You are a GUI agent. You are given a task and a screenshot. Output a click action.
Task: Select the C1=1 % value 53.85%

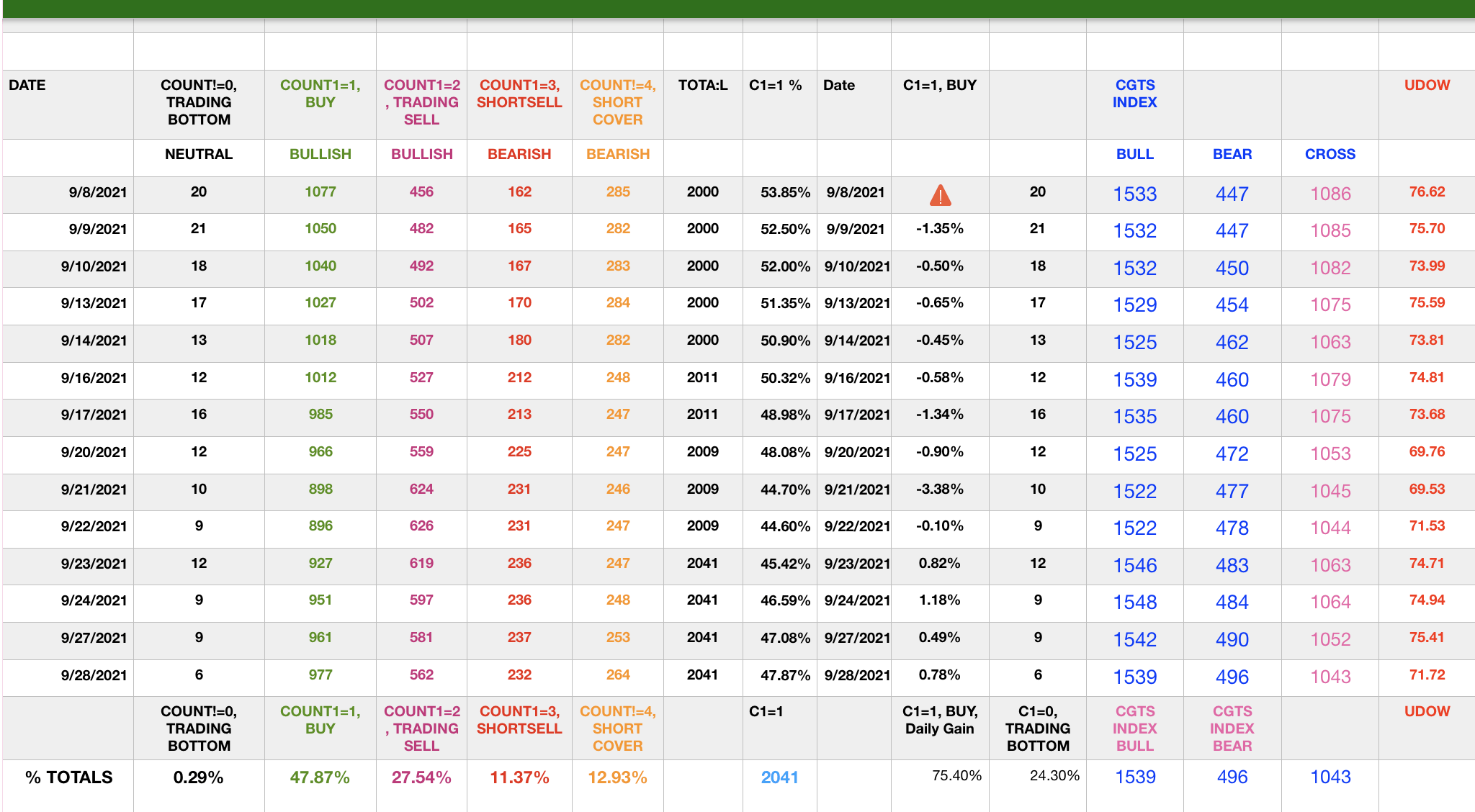pos(784,192)
